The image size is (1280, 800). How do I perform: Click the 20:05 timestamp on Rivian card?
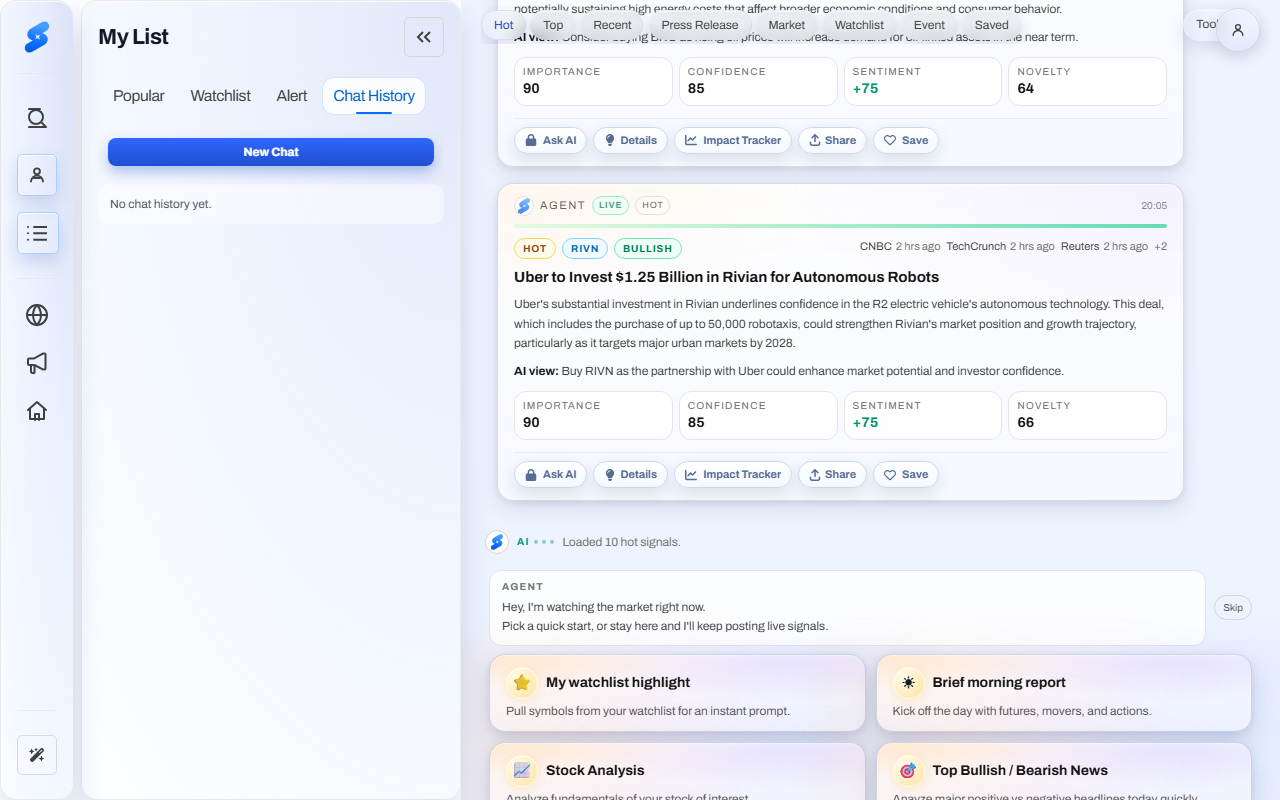pyautogui.click(x=1154, y=205)
